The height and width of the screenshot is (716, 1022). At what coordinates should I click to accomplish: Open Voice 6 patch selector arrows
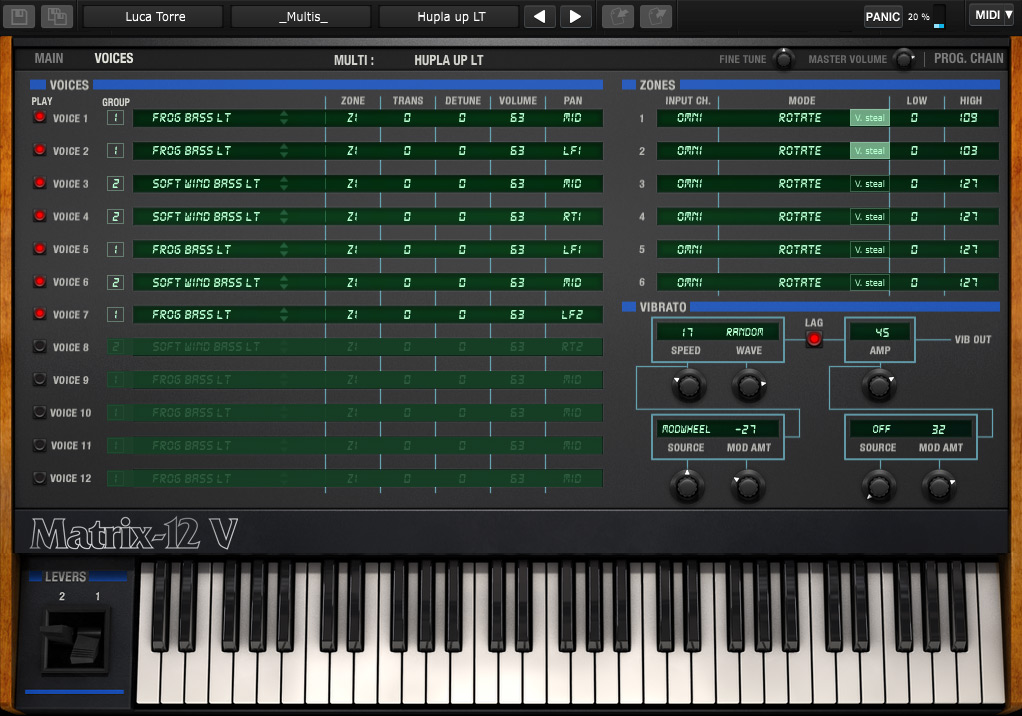click(x=284, y=282)
